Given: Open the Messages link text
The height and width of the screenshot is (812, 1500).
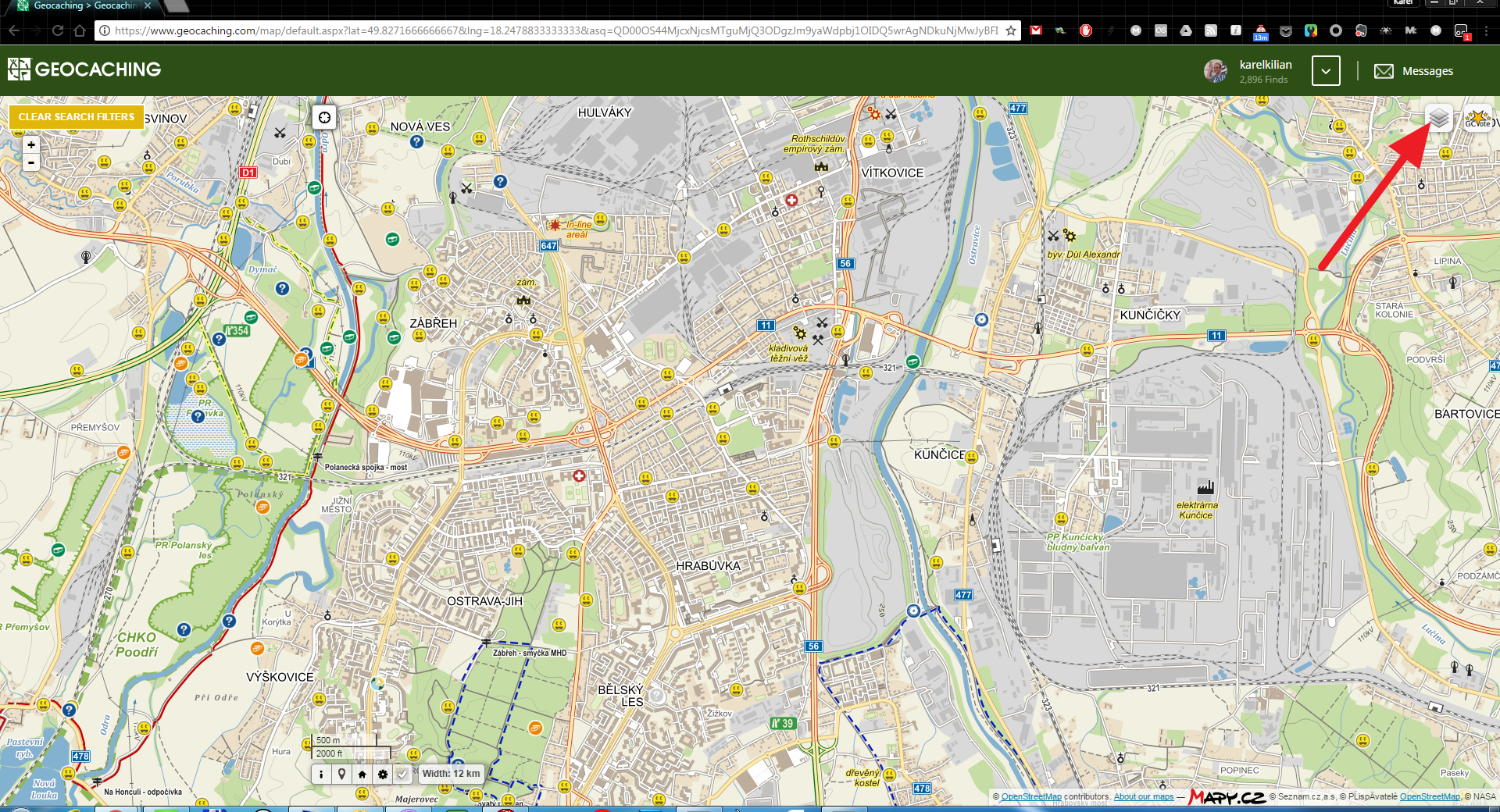Looking at the screenshot, I should tap(1427, 71).
